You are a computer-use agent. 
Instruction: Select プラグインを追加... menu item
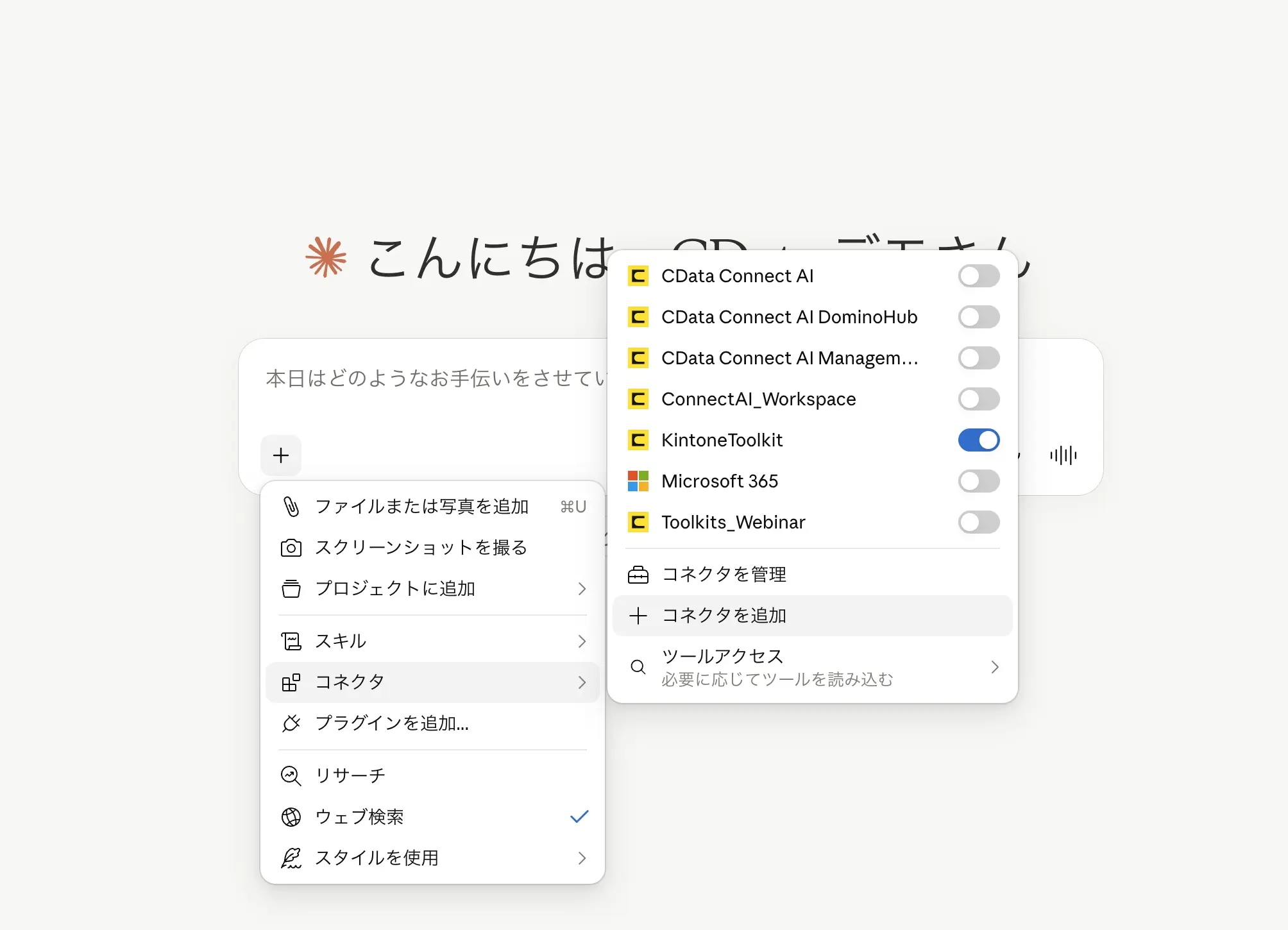[x=433, y=723]
